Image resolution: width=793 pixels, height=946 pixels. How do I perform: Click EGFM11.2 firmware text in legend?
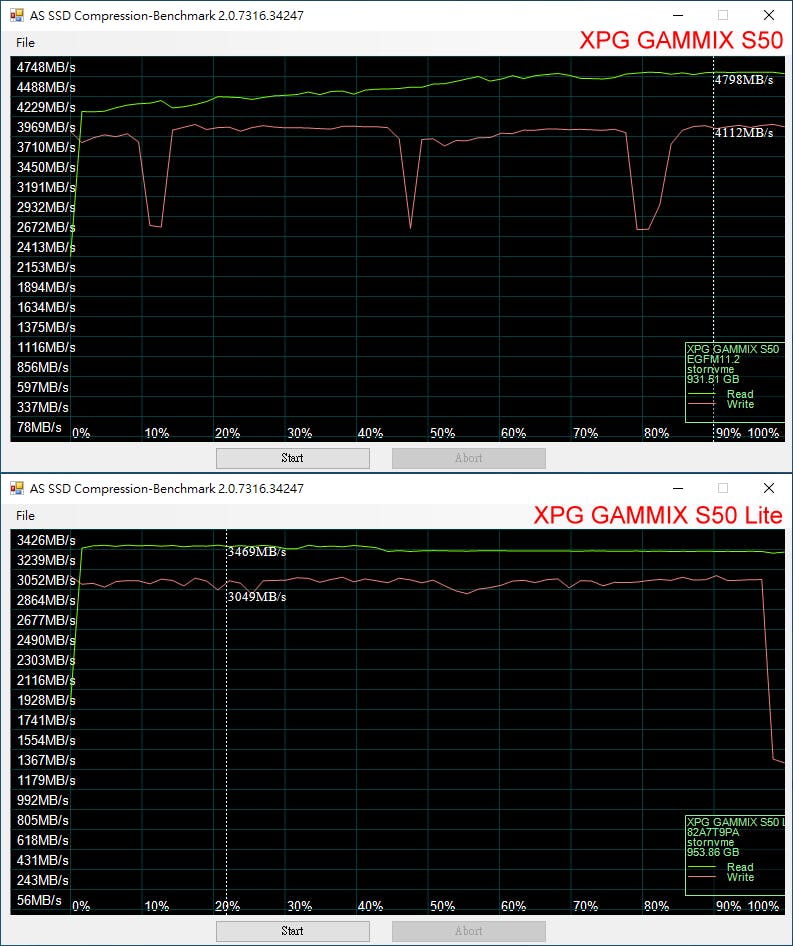713,360
